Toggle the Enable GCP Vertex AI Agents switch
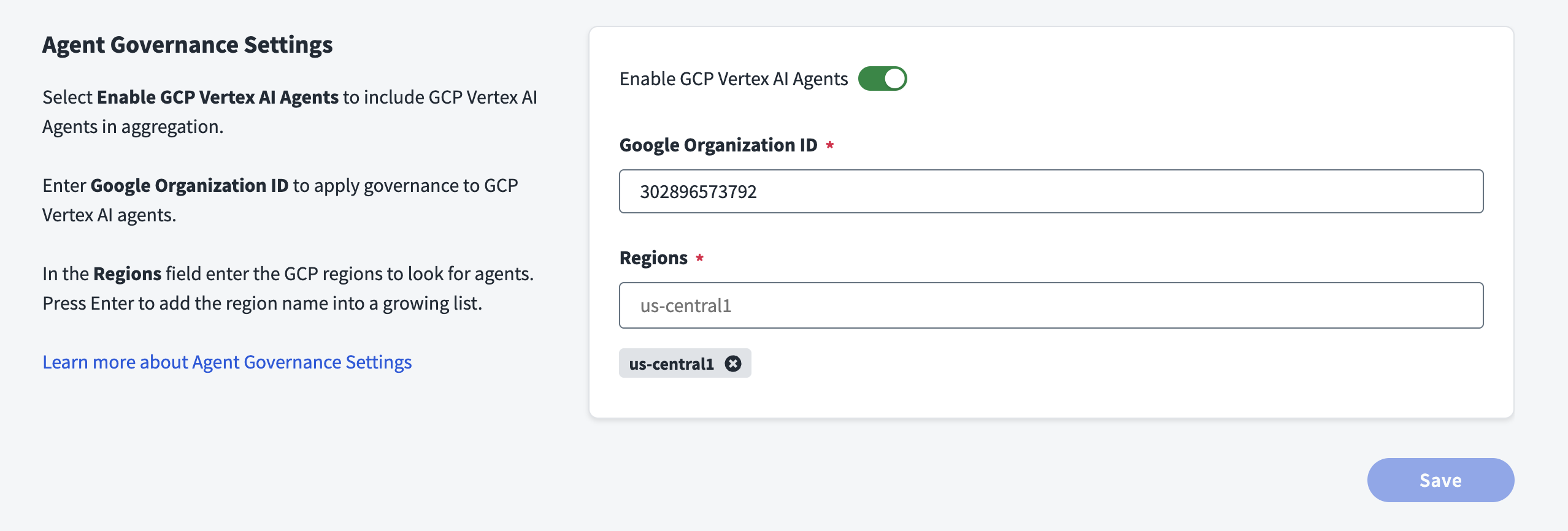Viewport: 1568px width, 531px height. pos(882,79)
